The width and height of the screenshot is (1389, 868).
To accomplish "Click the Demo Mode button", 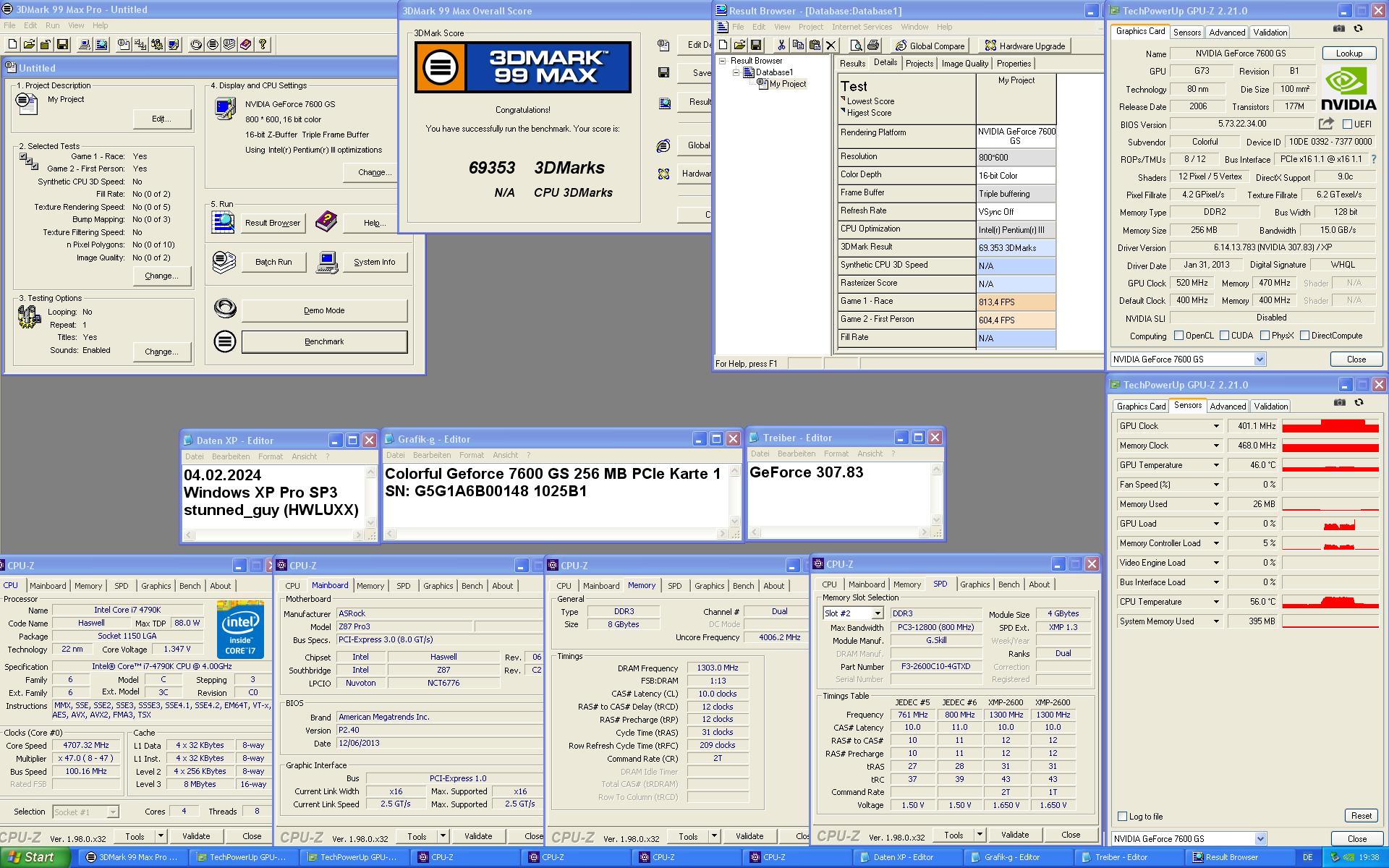I will click(x=324, y=310).
